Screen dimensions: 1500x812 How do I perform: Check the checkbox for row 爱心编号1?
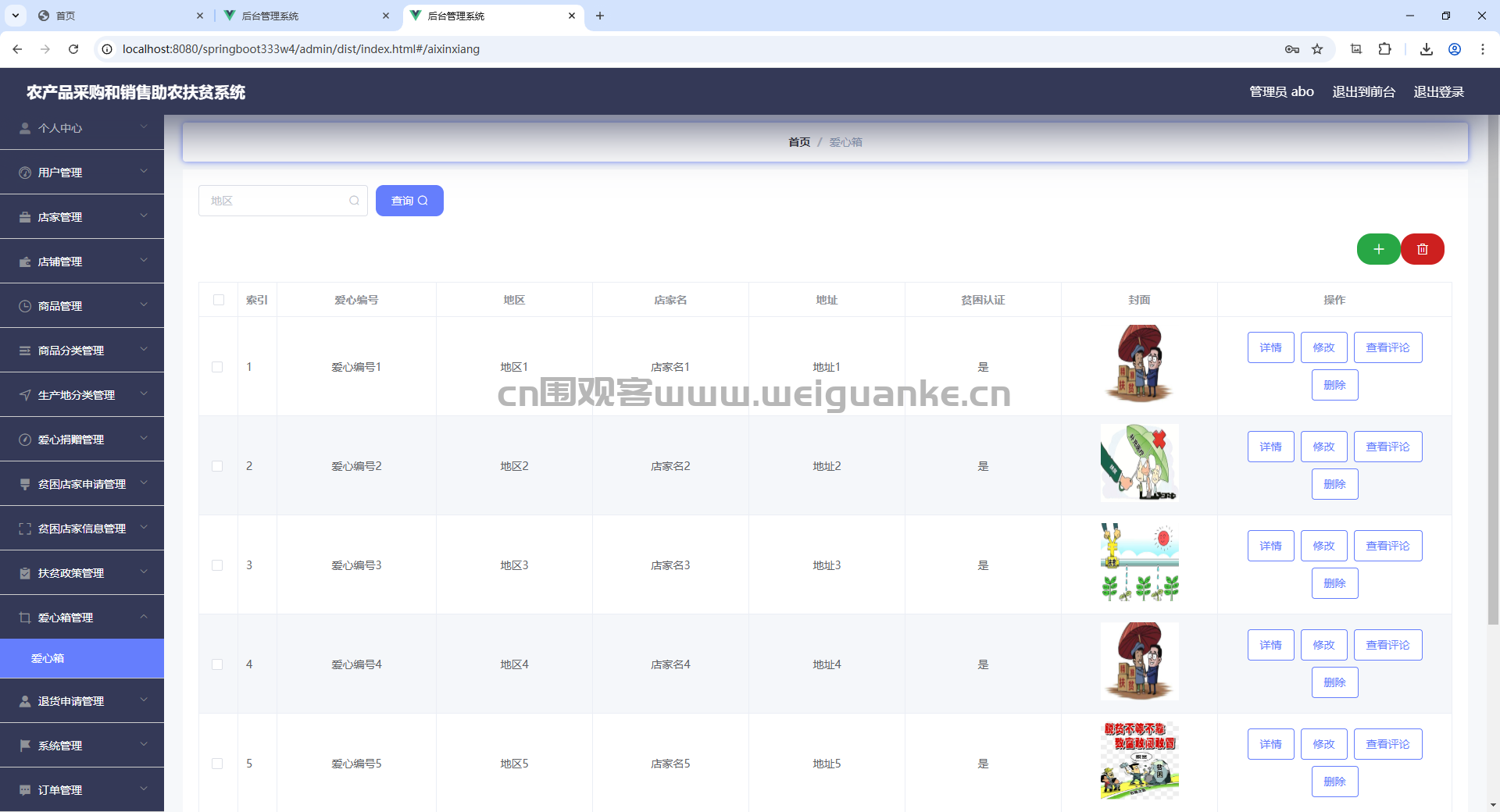coord(217,367)
